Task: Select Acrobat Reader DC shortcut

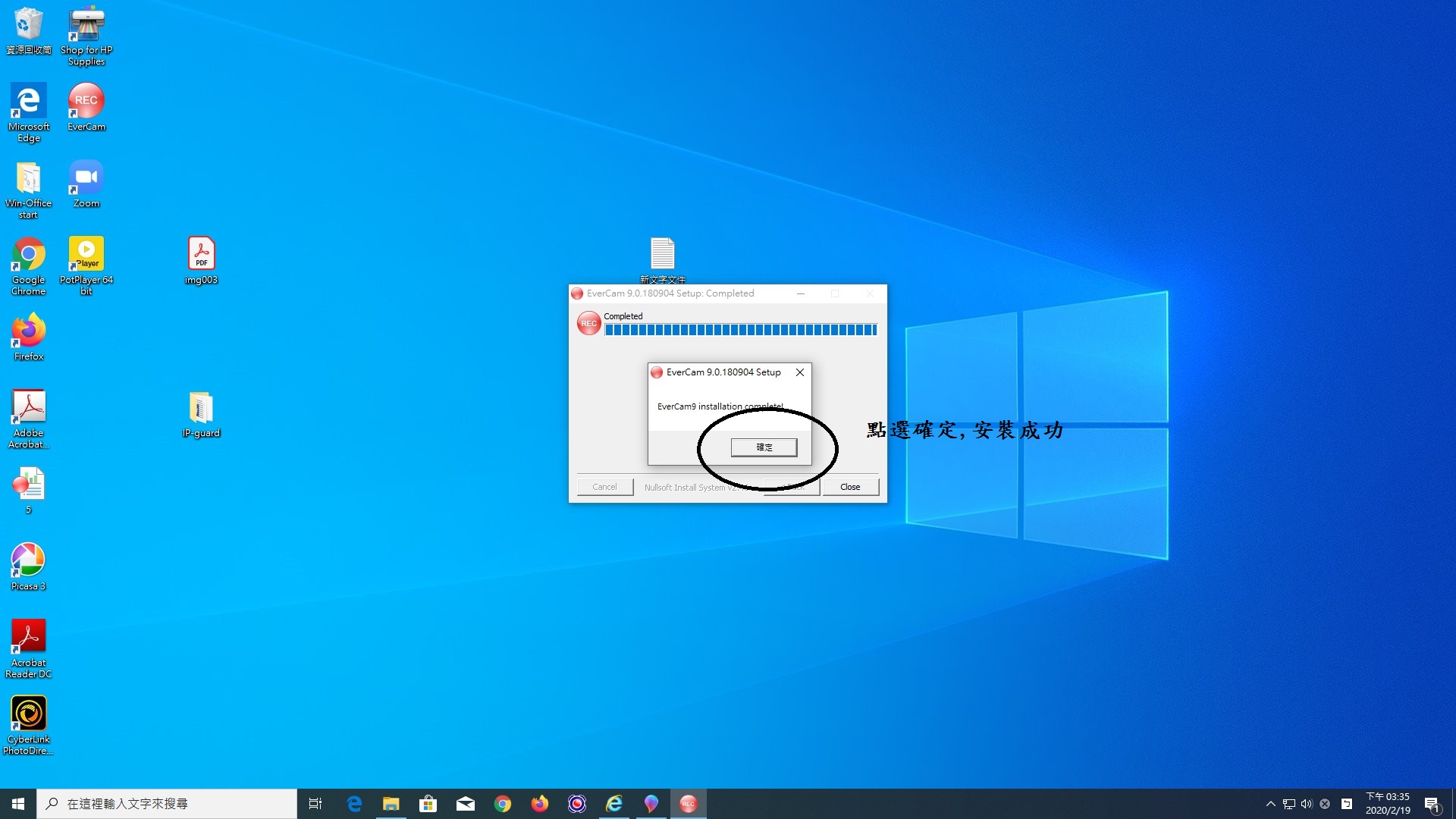Action: click(28, 648)
